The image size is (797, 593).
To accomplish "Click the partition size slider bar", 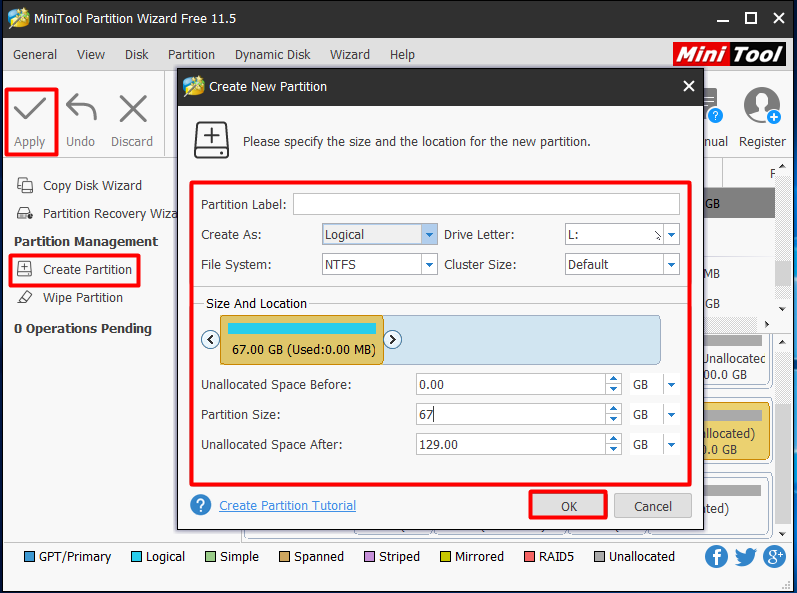I will (302, 340).
